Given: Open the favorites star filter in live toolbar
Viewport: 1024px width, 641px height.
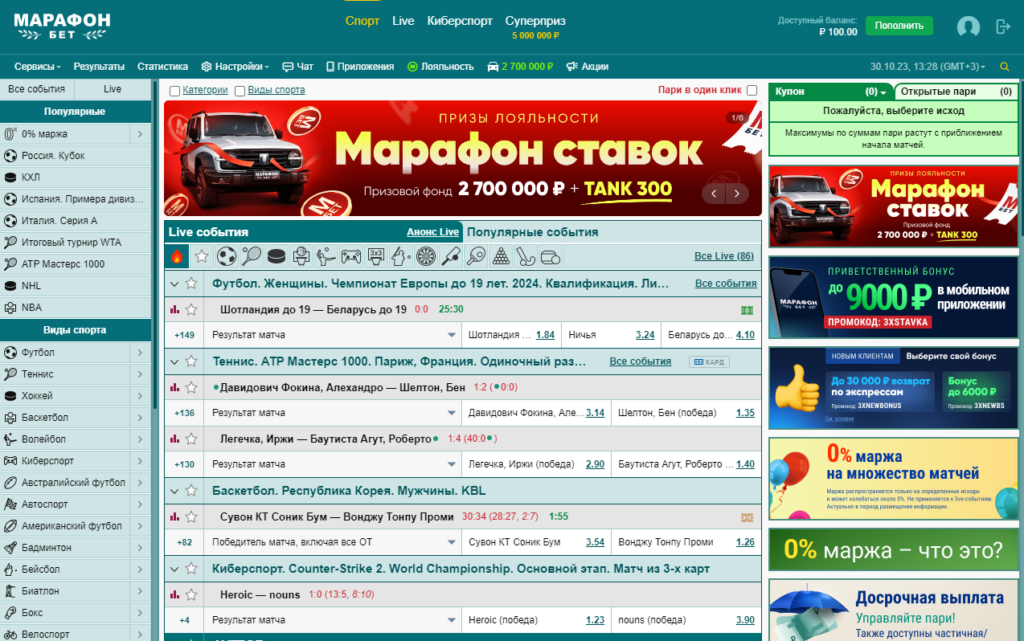Looking at the screenshot, I should pos(202,257).
